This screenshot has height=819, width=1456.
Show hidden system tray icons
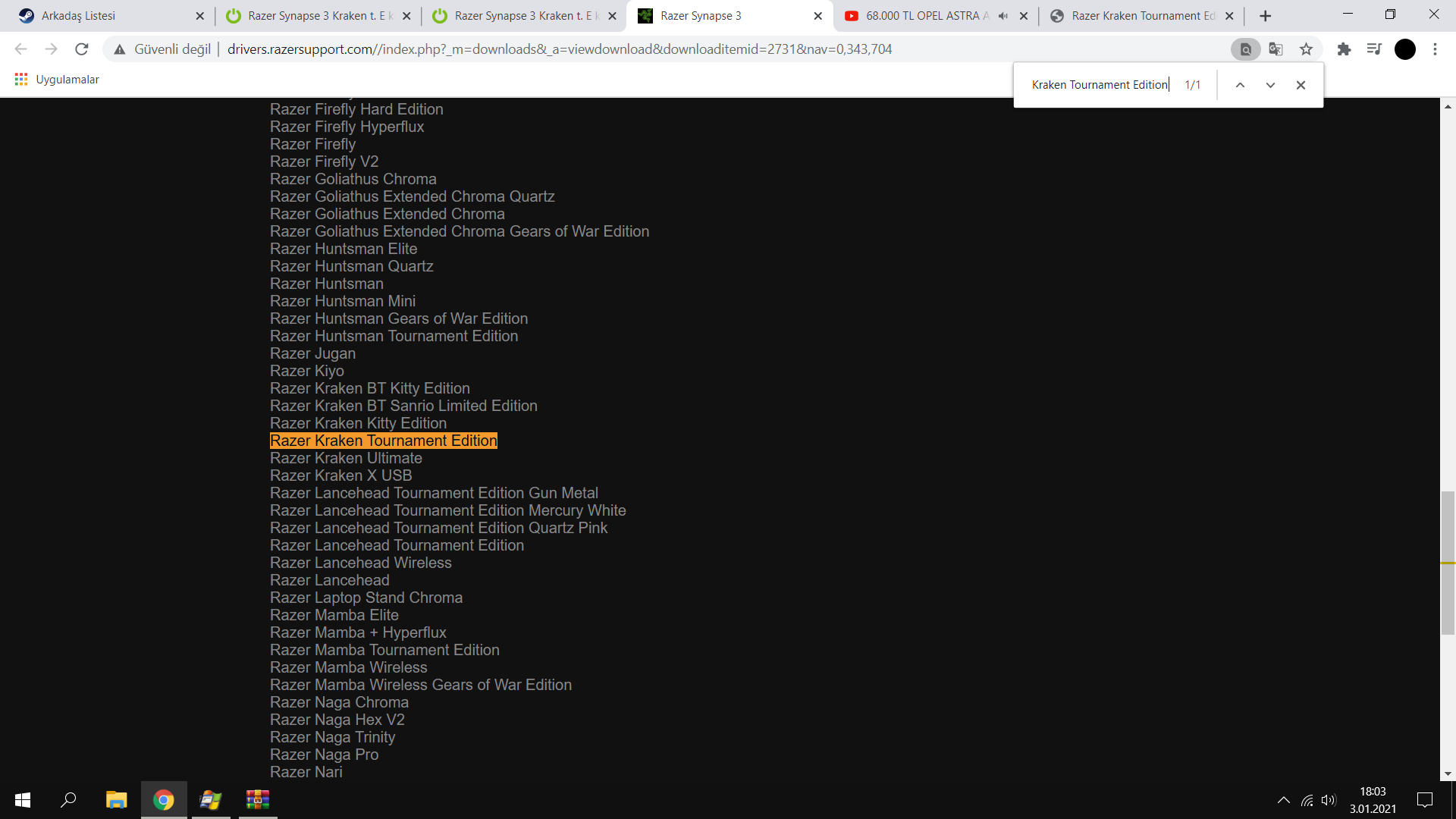tap(1283, 800)
